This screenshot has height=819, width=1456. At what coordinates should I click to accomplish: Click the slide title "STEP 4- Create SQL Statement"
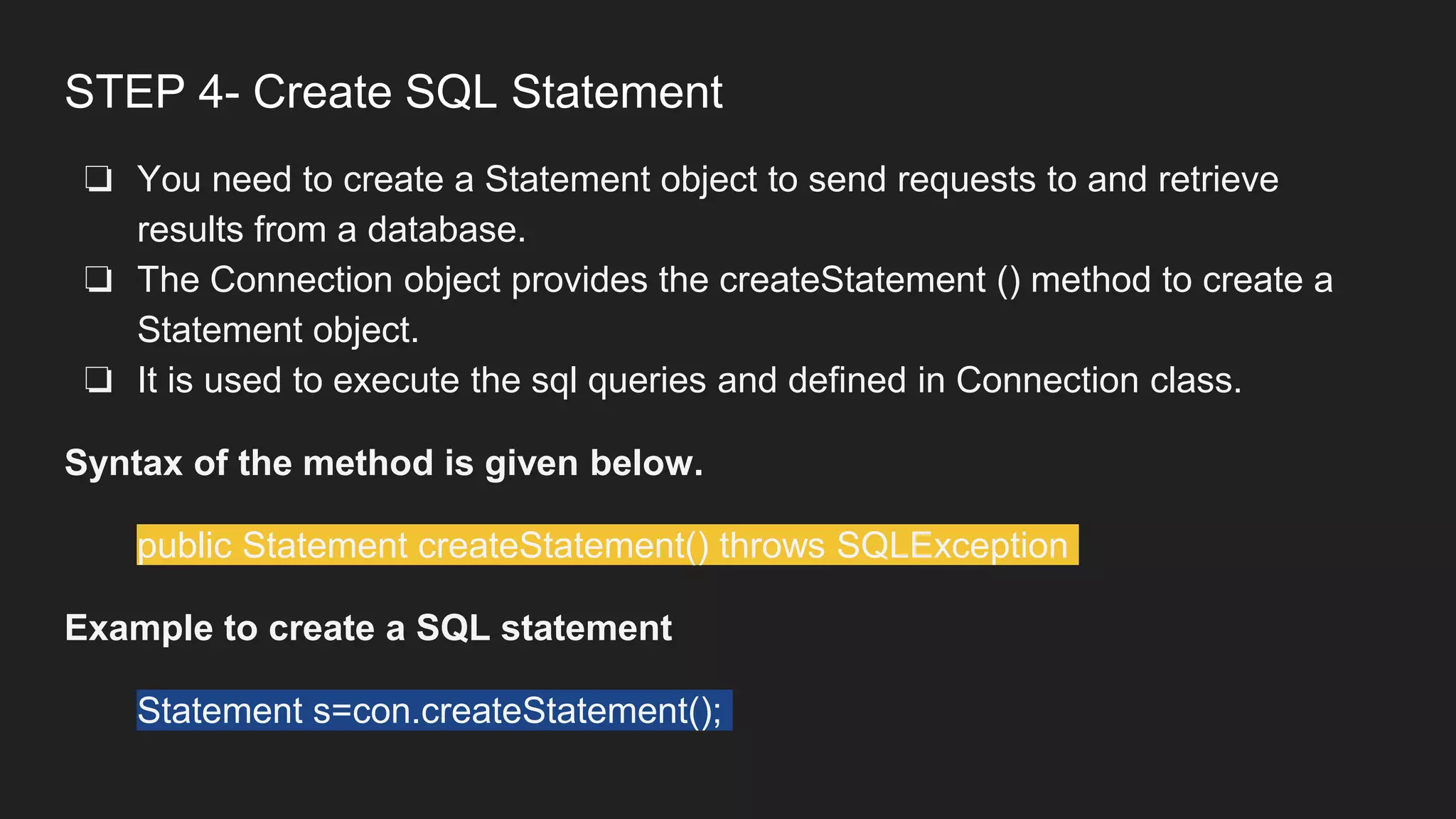[x=393, y=92]
